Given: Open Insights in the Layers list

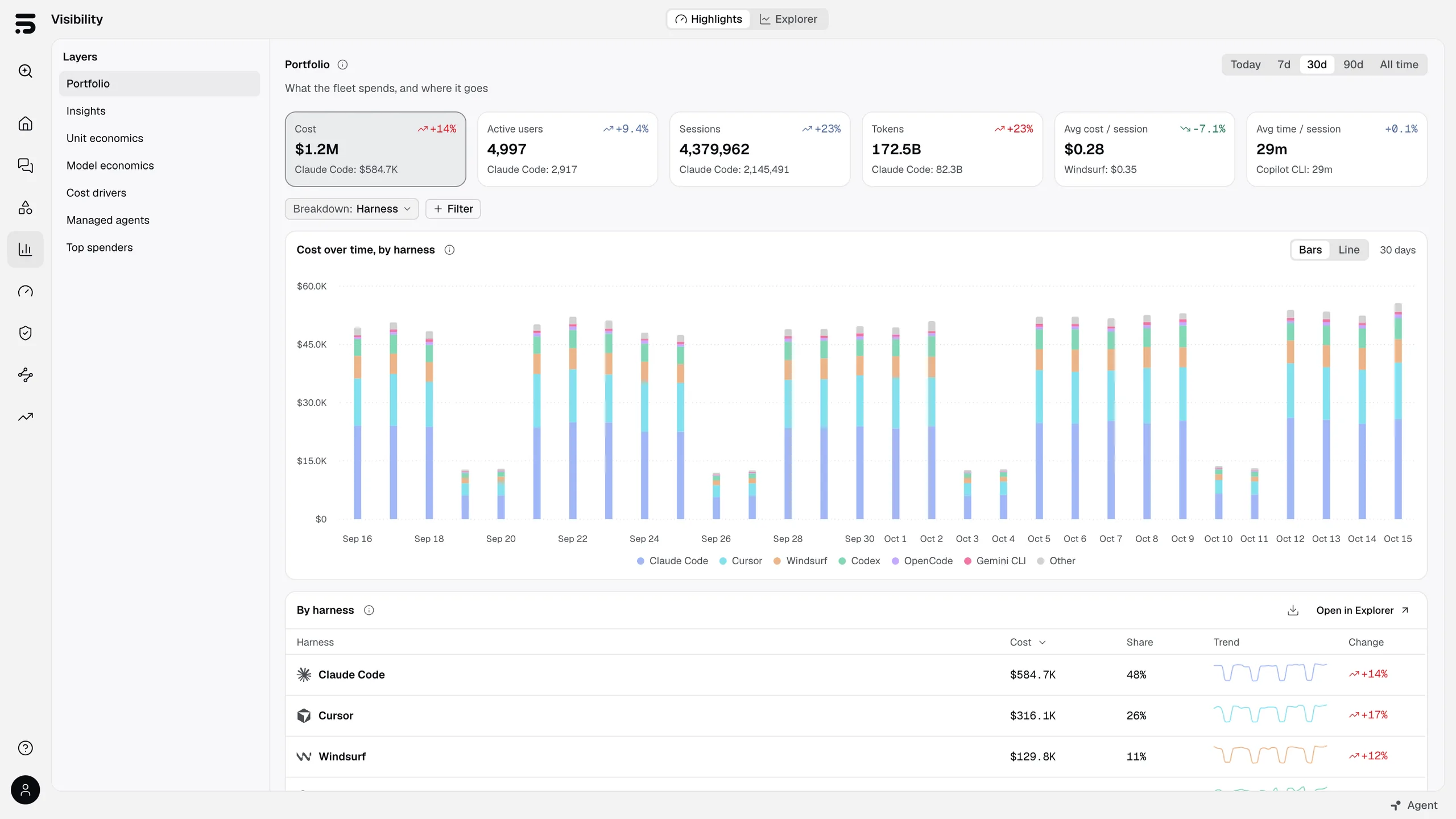Looking at the screenshot, I should [x=159, y=111].
